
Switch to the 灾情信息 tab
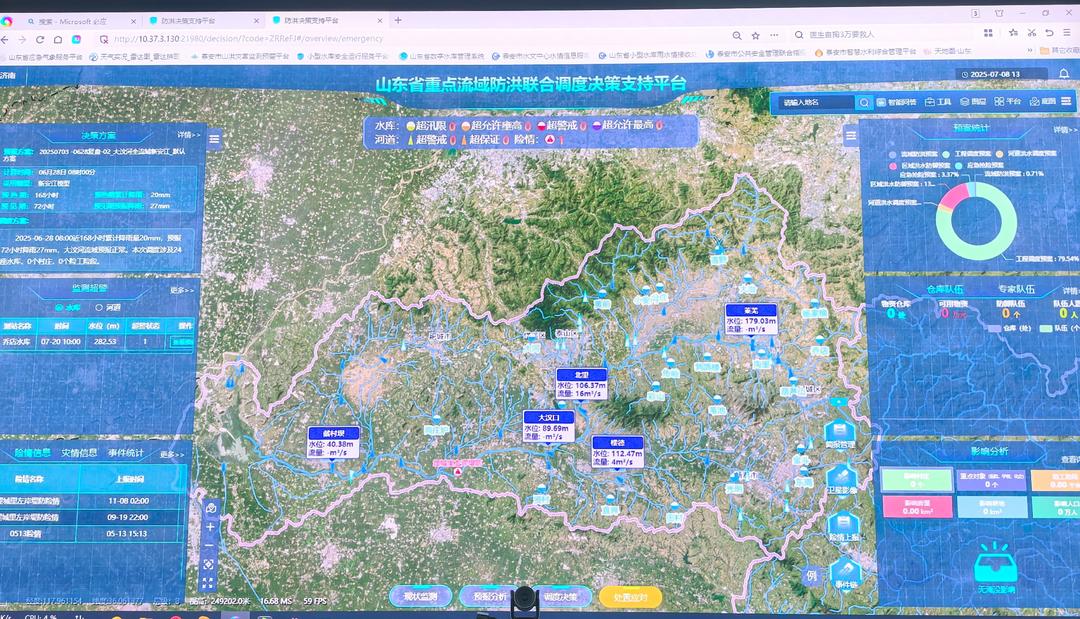pos(77,453)
